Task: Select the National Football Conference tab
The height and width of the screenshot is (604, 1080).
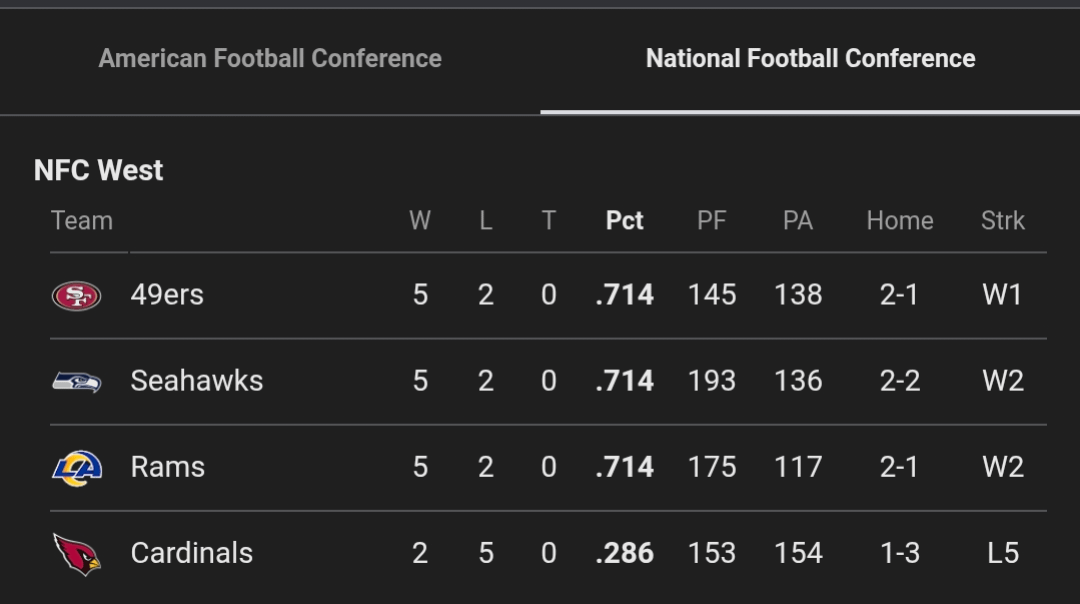Action: [812, 58]
